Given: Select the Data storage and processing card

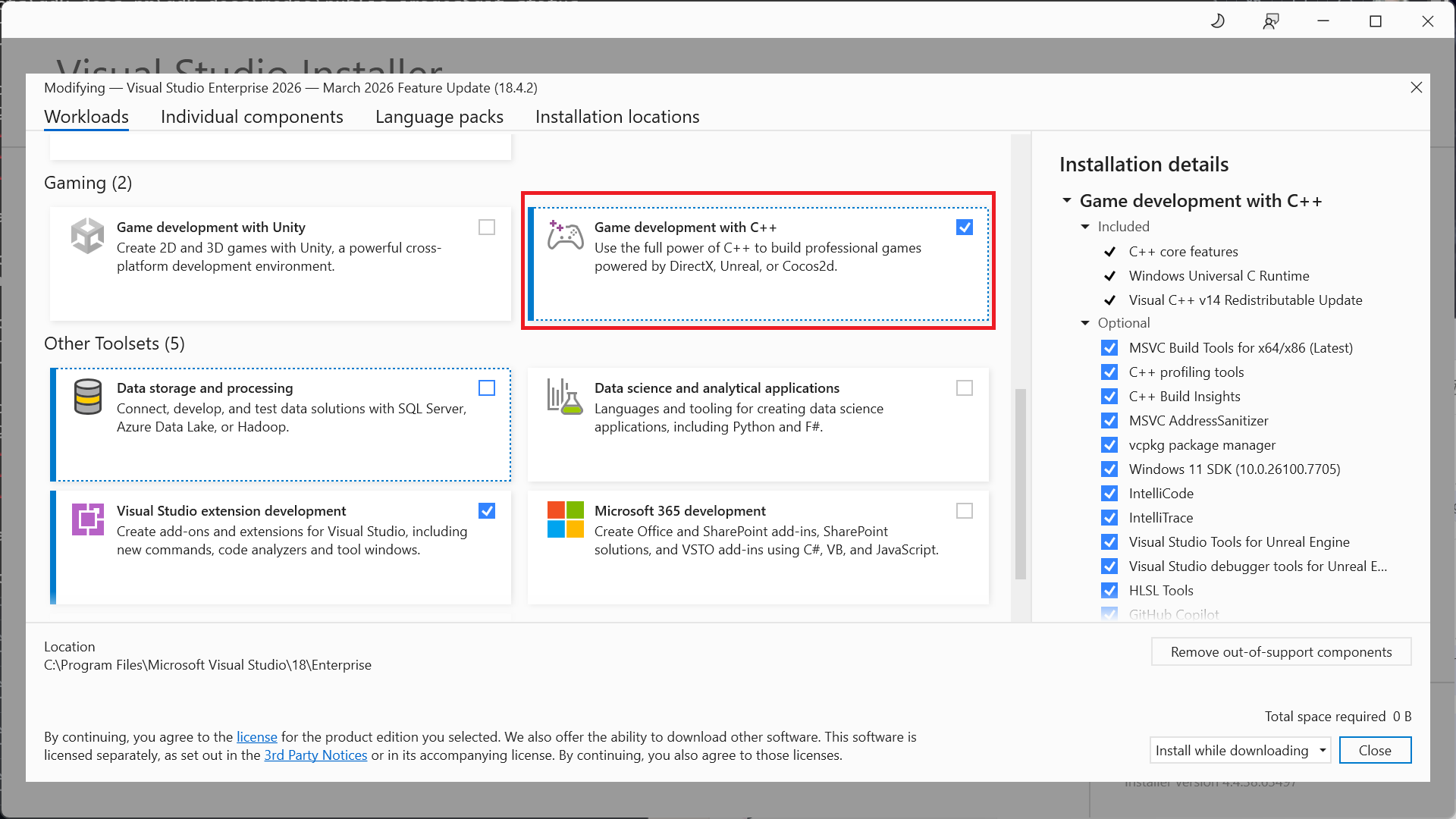Looking at the screenshot, I should coord(281,425).
